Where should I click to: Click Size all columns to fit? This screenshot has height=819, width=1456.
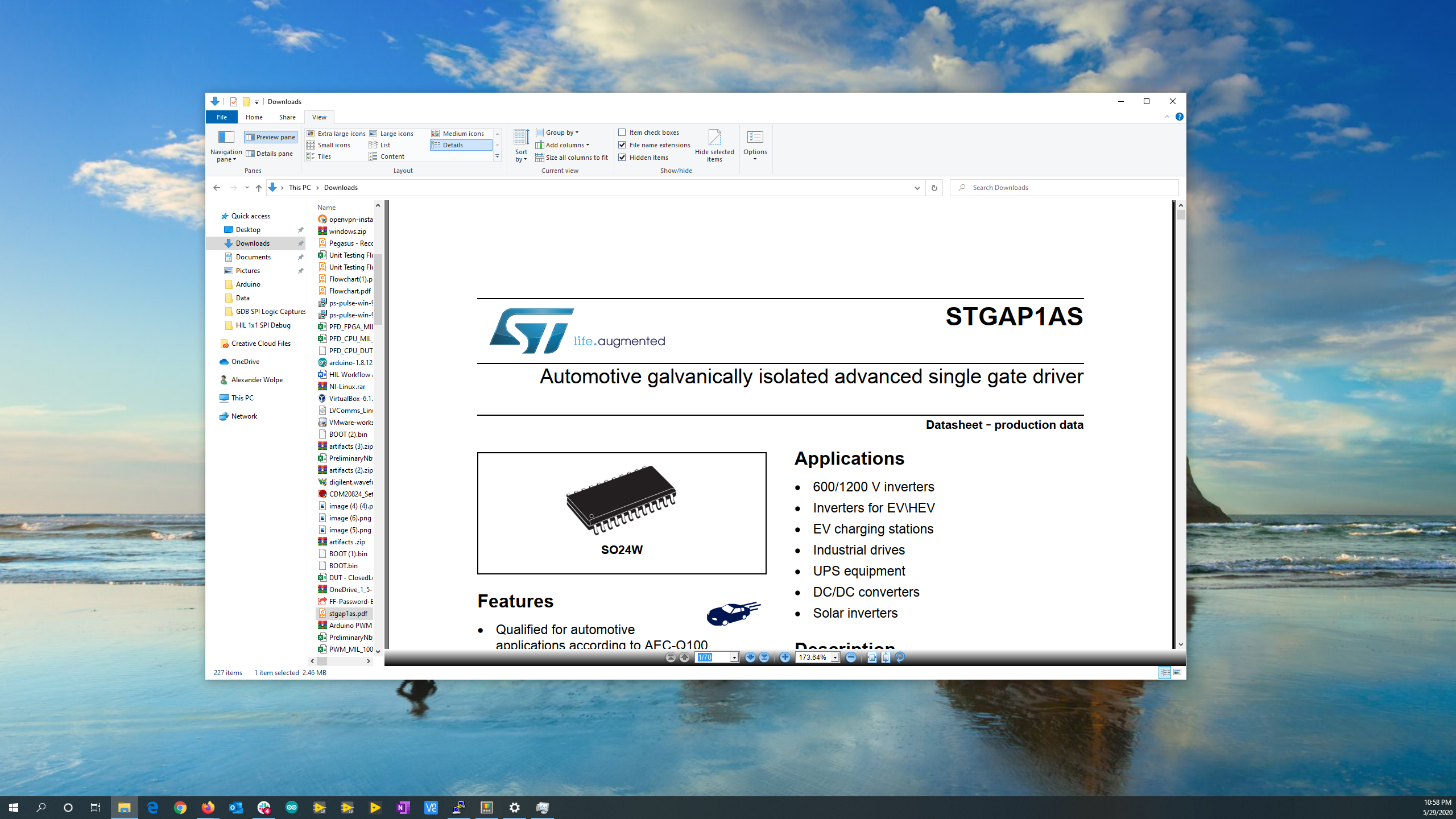(x=572, y=158)
